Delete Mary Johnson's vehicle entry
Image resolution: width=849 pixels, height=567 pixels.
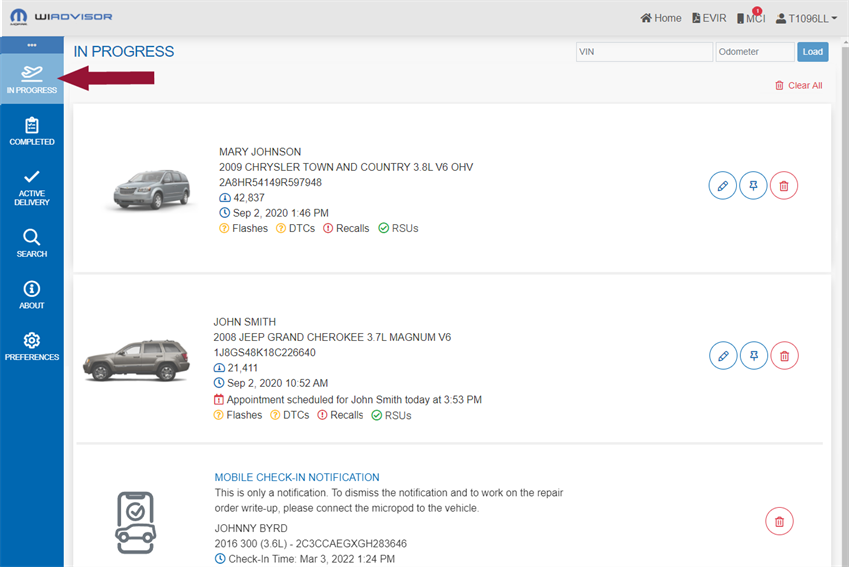coord(784,186)
